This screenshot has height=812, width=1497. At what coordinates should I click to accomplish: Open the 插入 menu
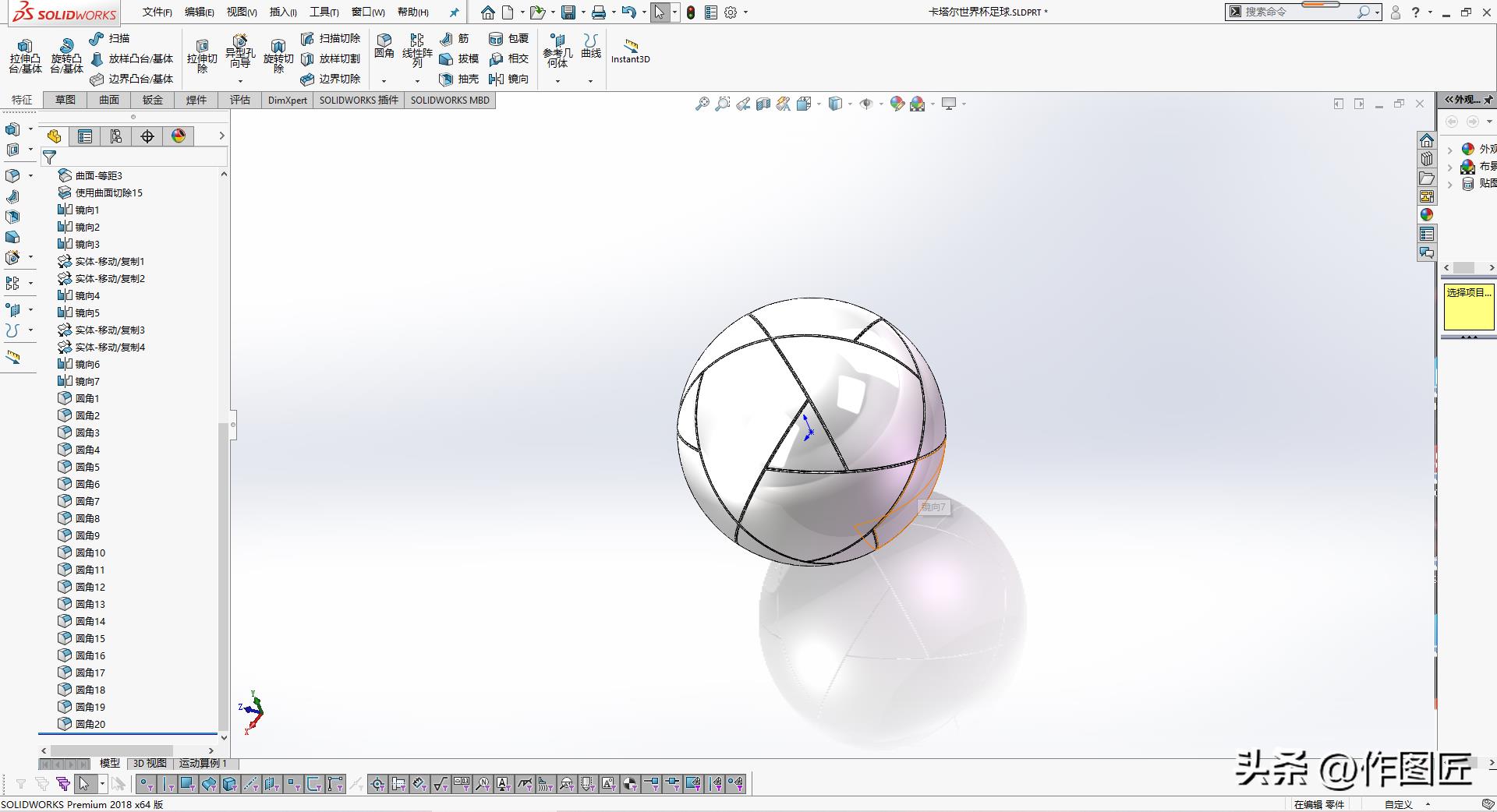pyautogui.click(x=282, y=12)
